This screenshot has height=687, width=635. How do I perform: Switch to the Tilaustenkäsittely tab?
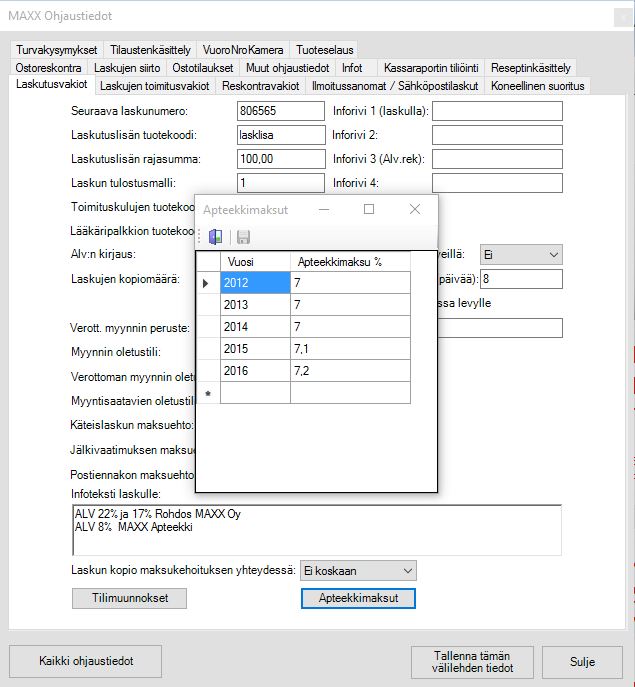150,50
